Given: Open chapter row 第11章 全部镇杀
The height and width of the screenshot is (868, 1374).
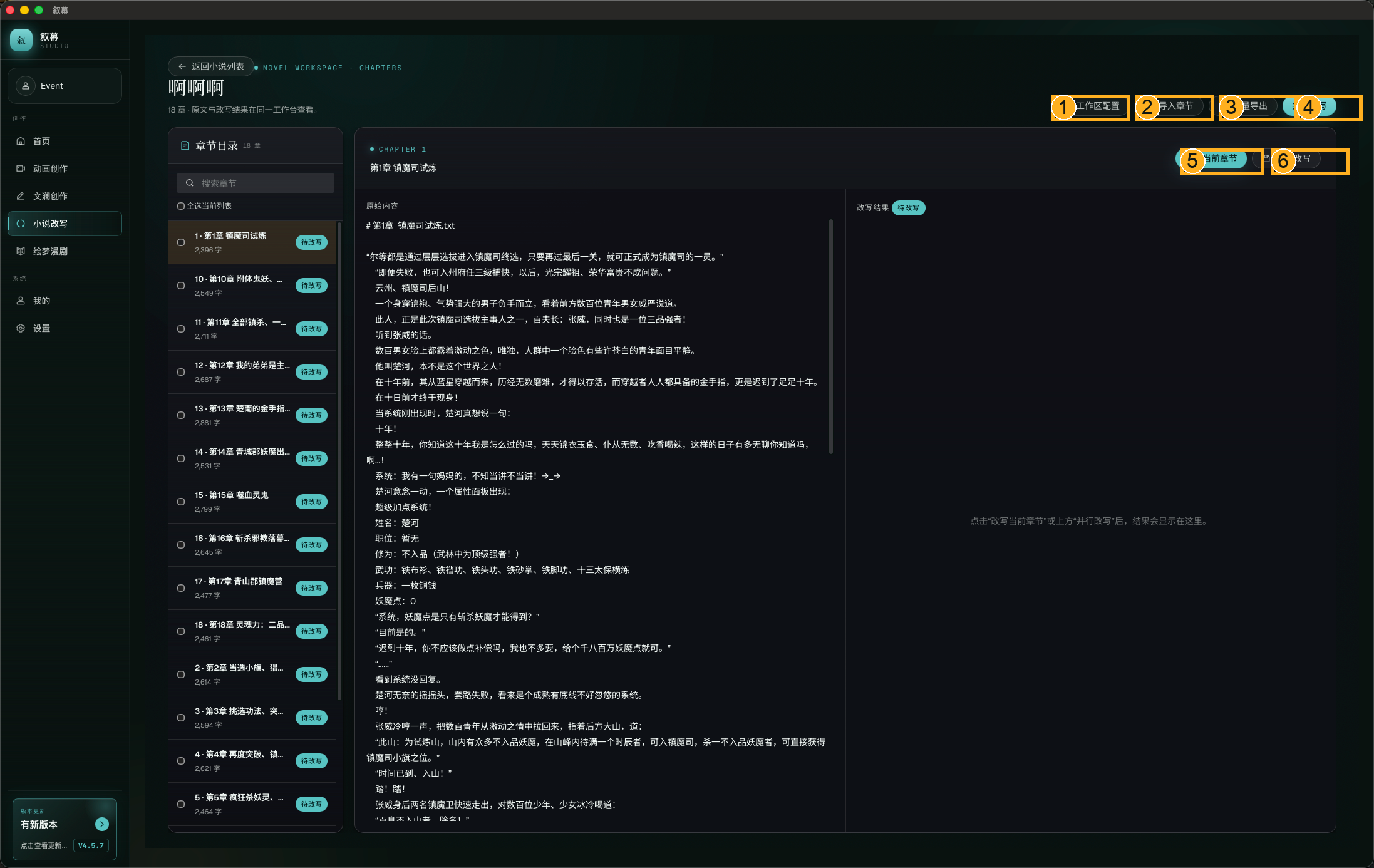Looking at the screenshot, I should 252,329.
